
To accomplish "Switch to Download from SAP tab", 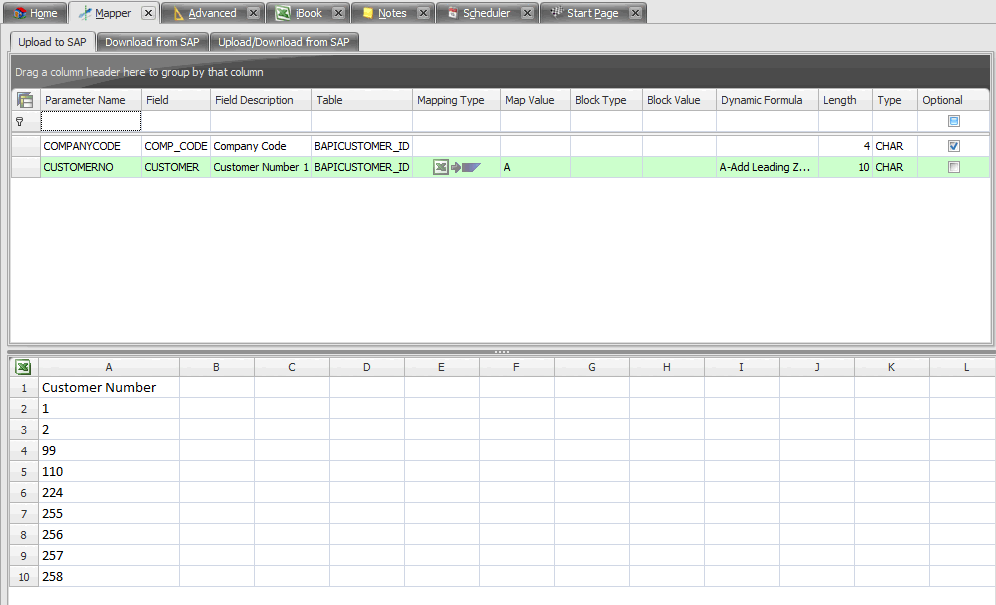I will click(x=152, y=42).
